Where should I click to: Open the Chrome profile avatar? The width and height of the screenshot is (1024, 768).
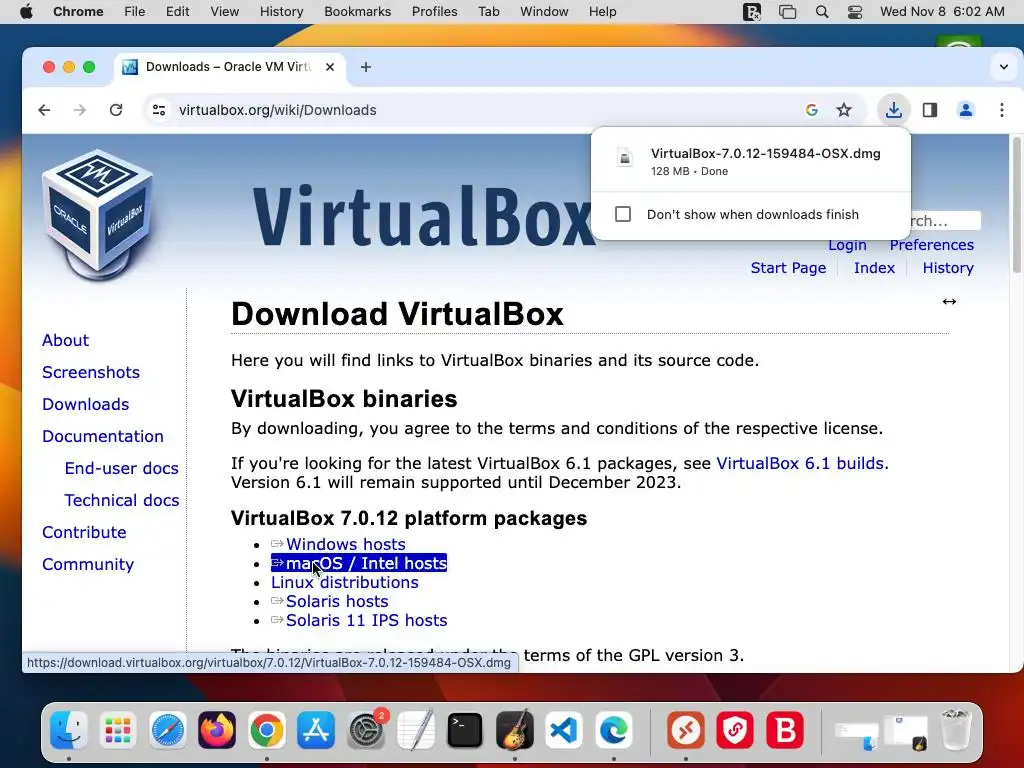click(966, 110)
